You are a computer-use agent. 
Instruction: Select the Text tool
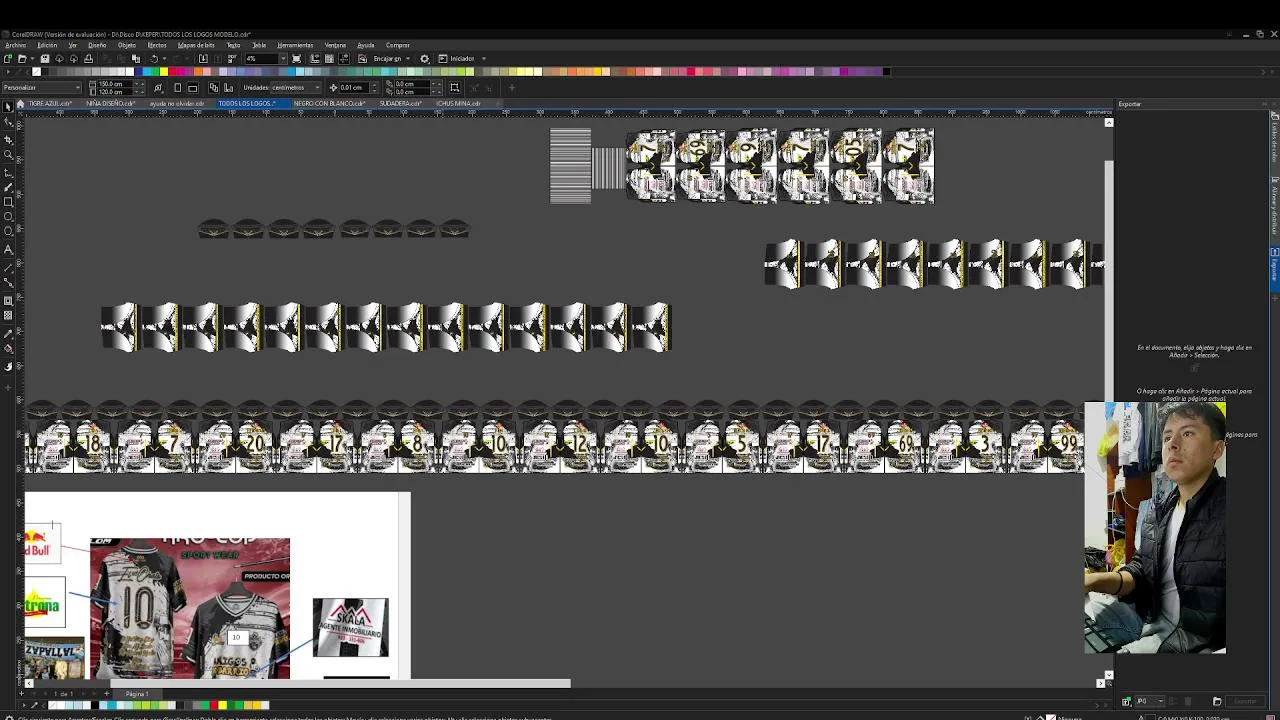8,249
